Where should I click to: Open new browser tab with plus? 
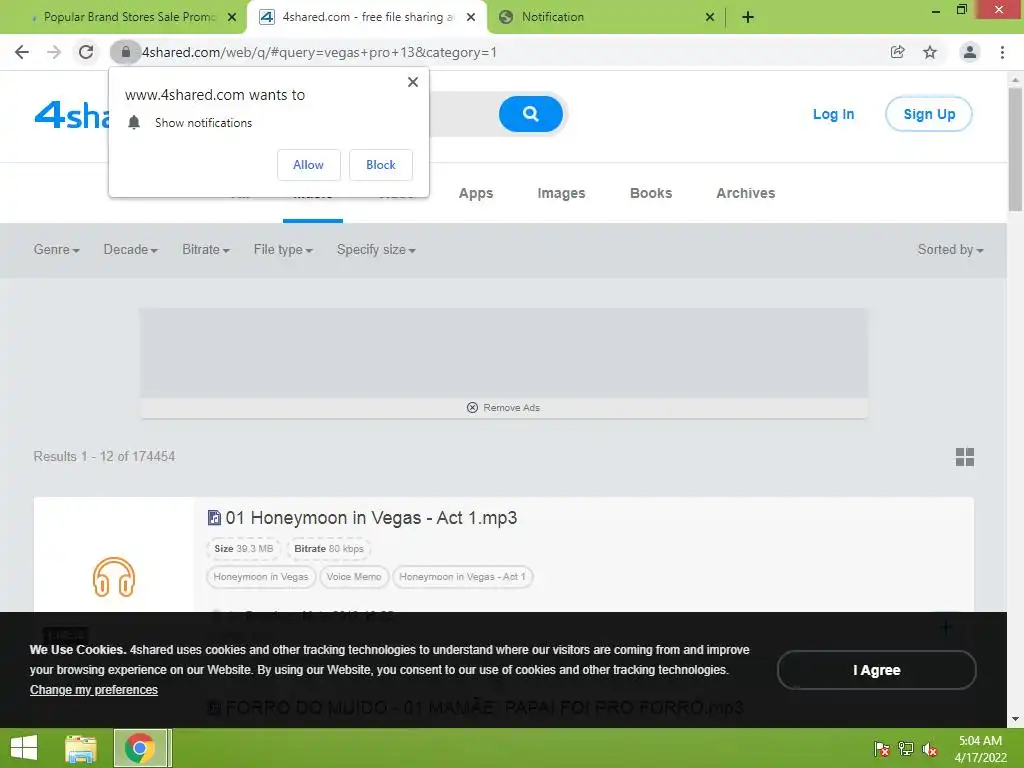click(748, 17)
